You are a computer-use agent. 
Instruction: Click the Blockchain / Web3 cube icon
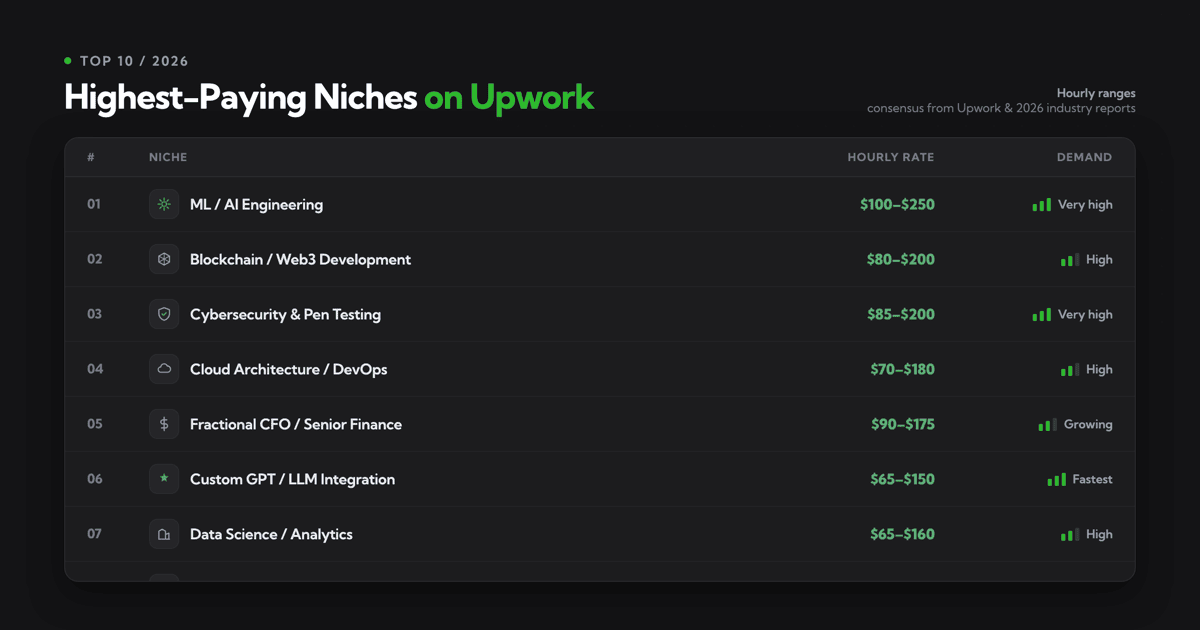[x=164, y=259]
